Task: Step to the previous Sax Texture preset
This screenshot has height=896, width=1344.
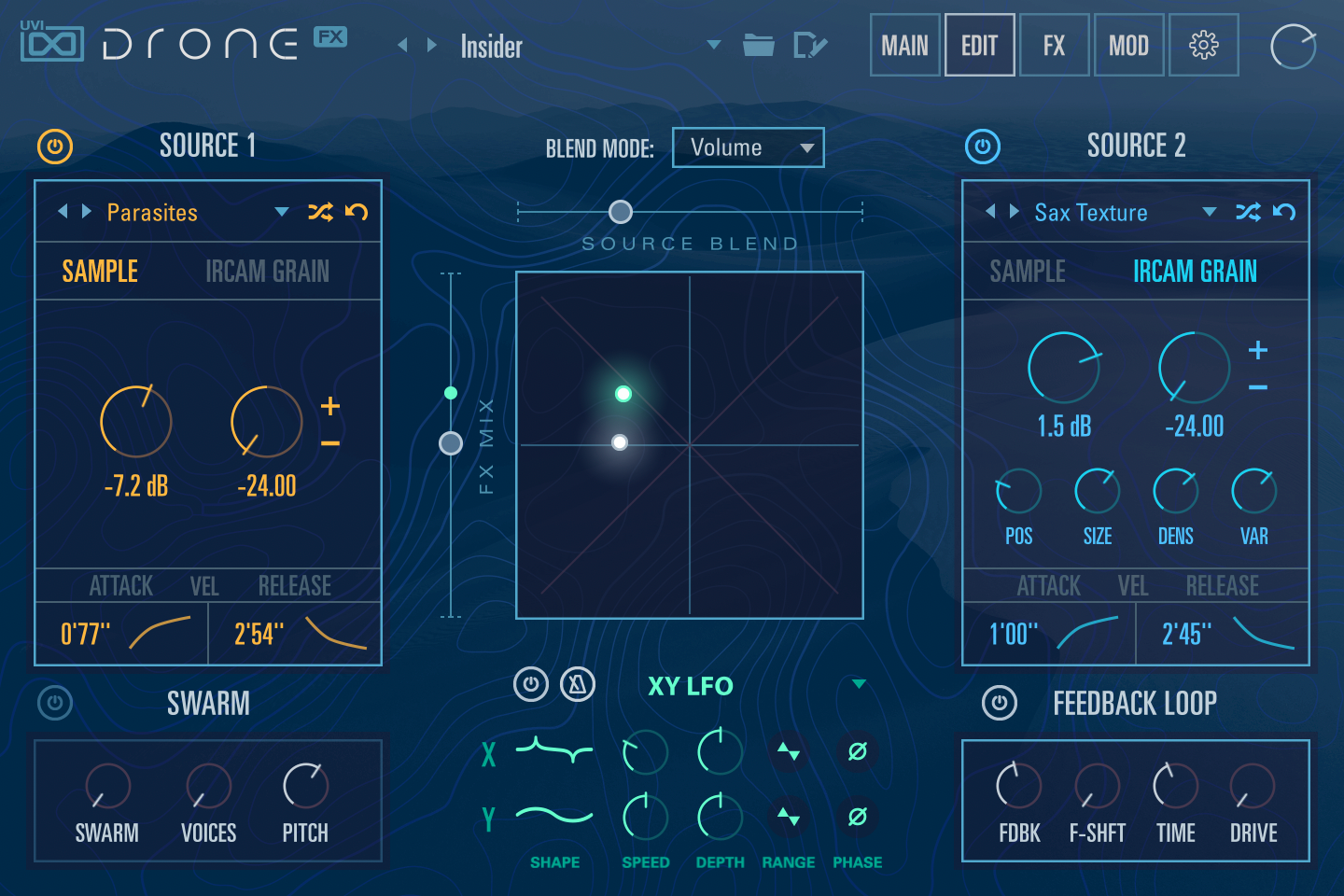Action: point(991,212)
